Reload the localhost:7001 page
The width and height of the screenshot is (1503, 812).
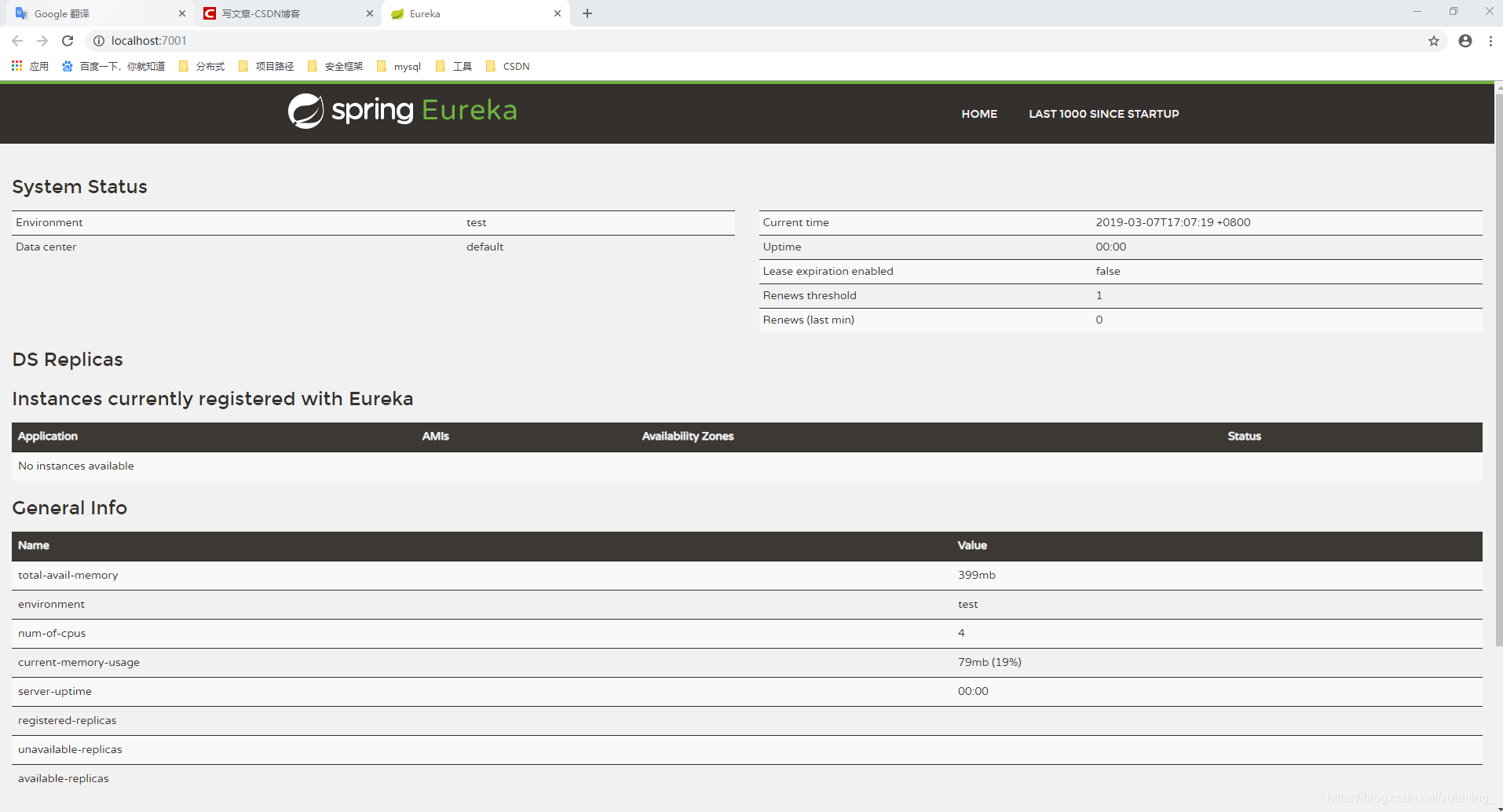tap(68, 41)
